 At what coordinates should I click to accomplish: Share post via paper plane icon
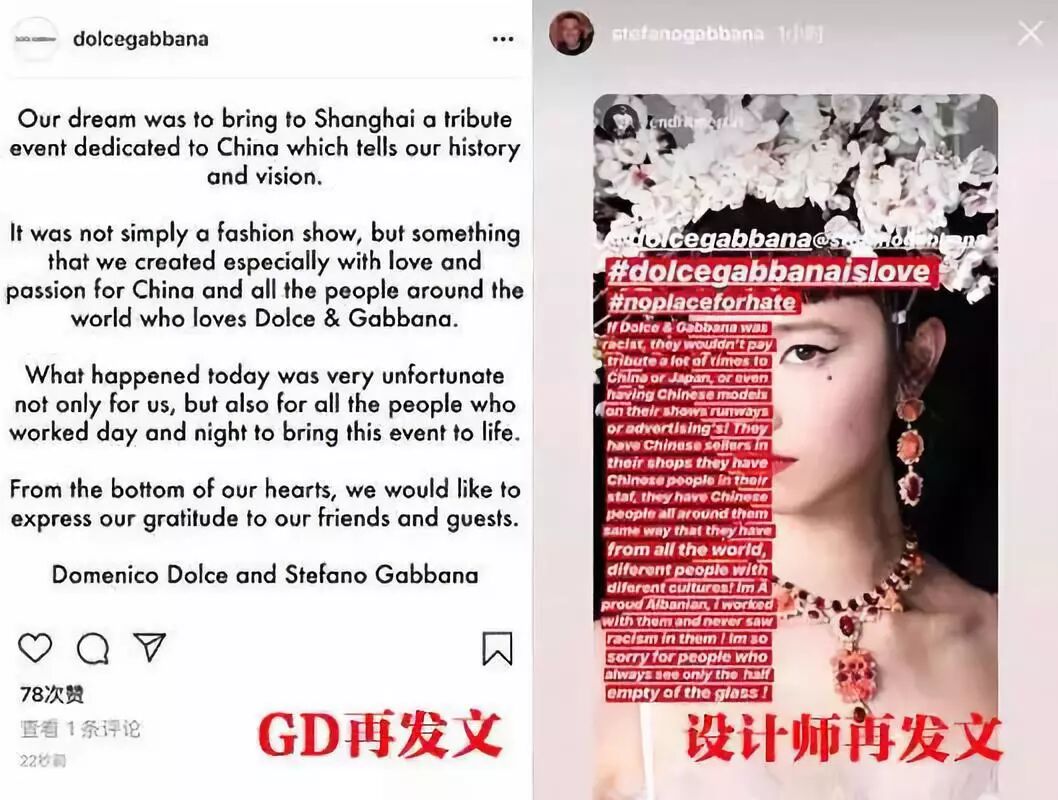[150, 647]
